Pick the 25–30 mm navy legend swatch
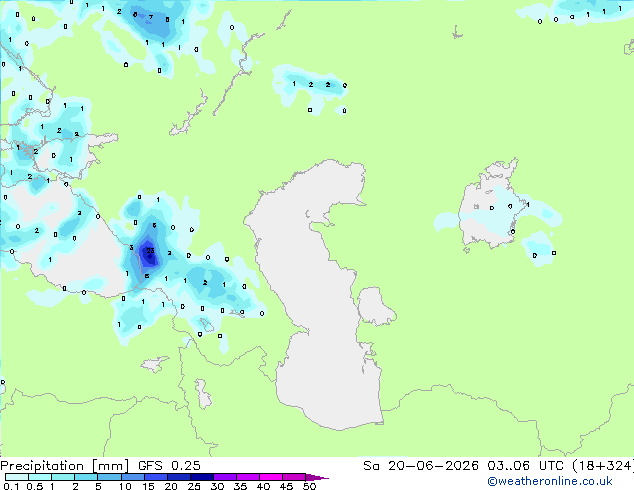The width and height of the screenshot is (634, 490). click(201, 477)
